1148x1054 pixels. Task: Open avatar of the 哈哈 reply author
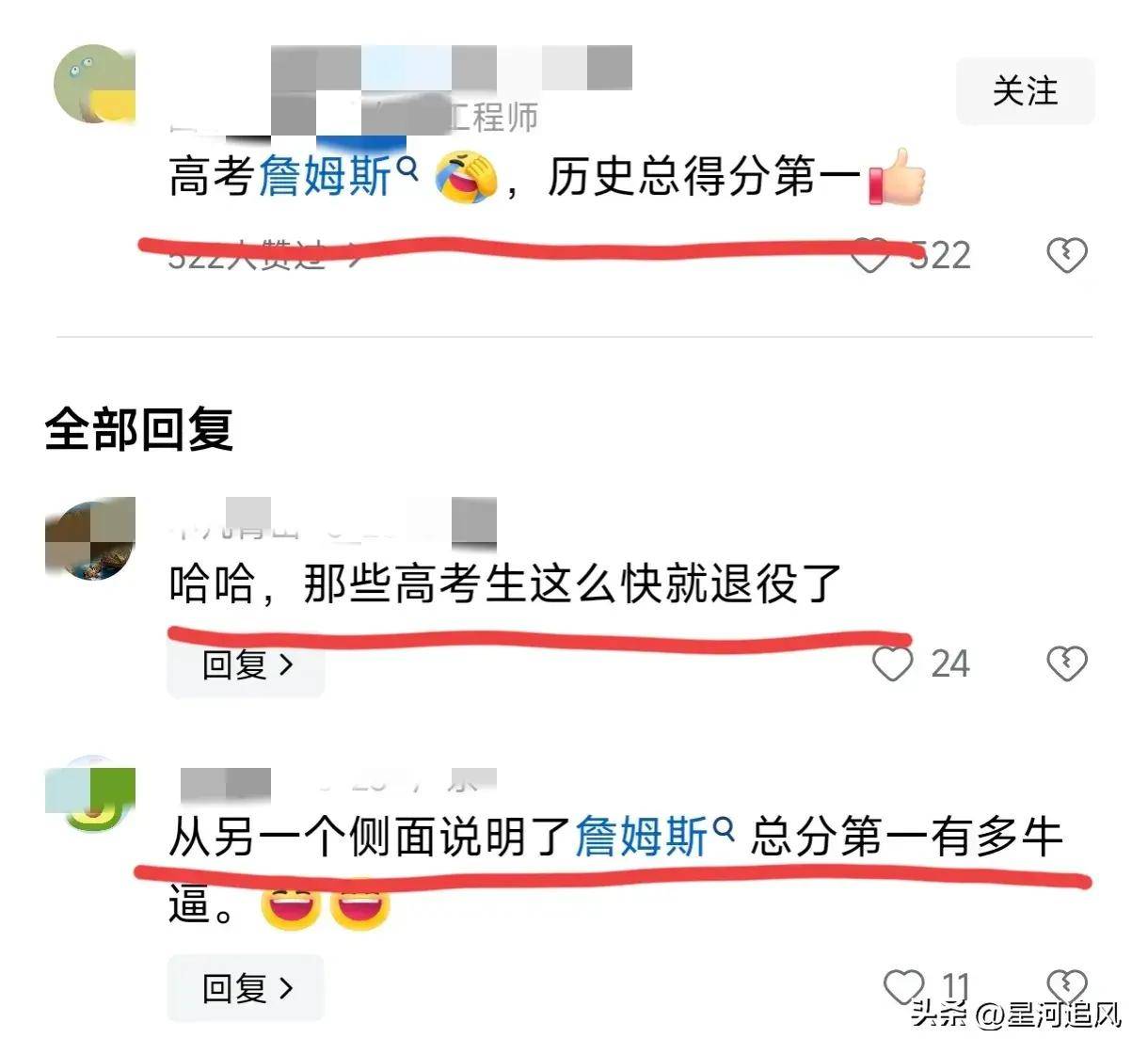(x=91, y=538)
